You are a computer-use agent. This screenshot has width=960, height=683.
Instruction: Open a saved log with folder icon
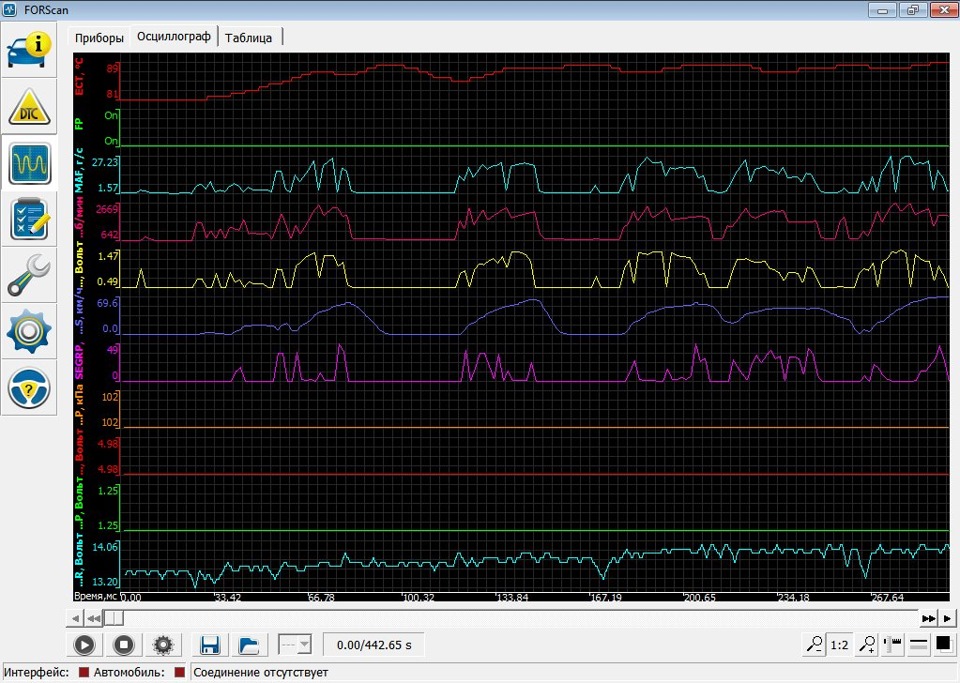click(x=248, y=644)
